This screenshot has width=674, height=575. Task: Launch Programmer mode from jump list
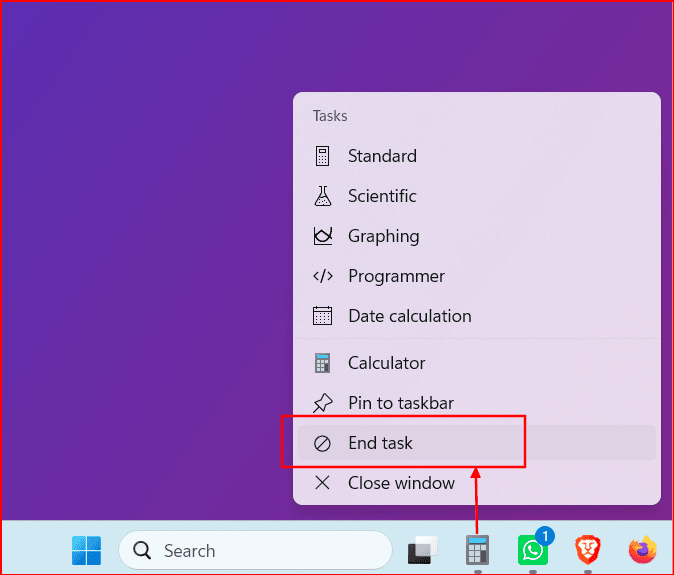[x=477, y=276]
